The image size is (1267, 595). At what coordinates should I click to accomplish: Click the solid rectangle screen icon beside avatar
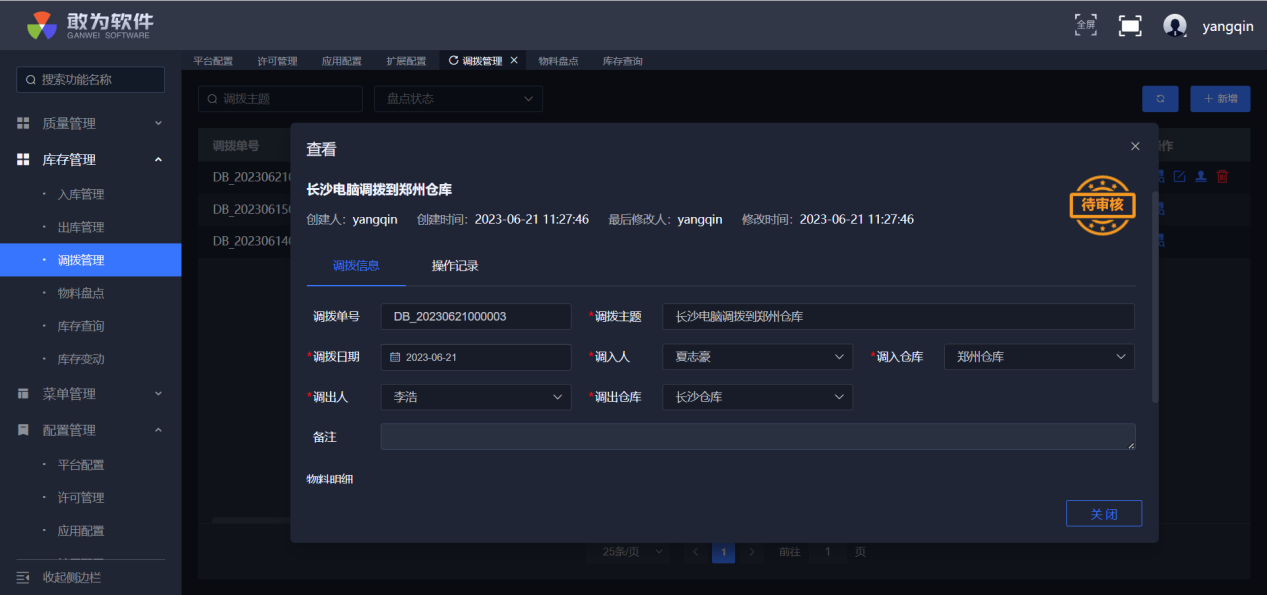[1130, 26]
